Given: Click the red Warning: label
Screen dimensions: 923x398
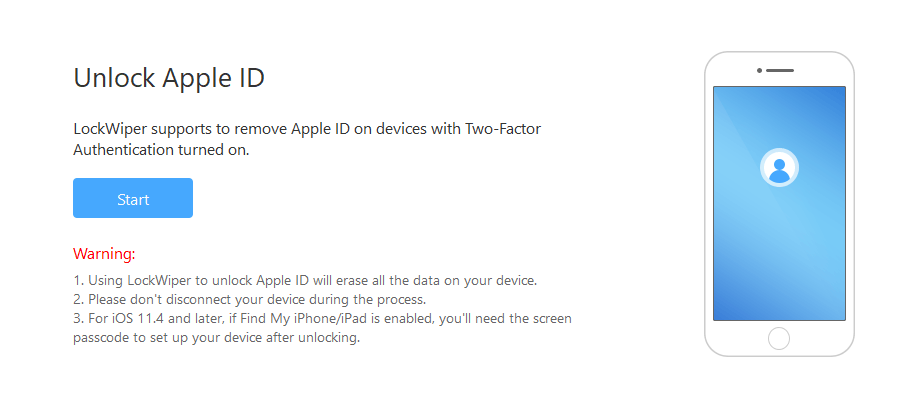Looking at the screenshot, I should pyautogui.click(x=104, y=254).
